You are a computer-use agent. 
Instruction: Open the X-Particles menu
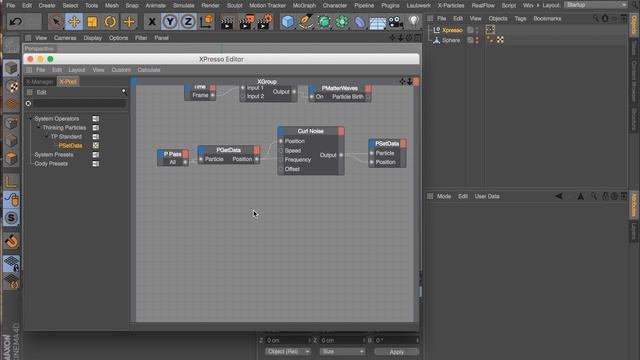click(x=451, y=5)
